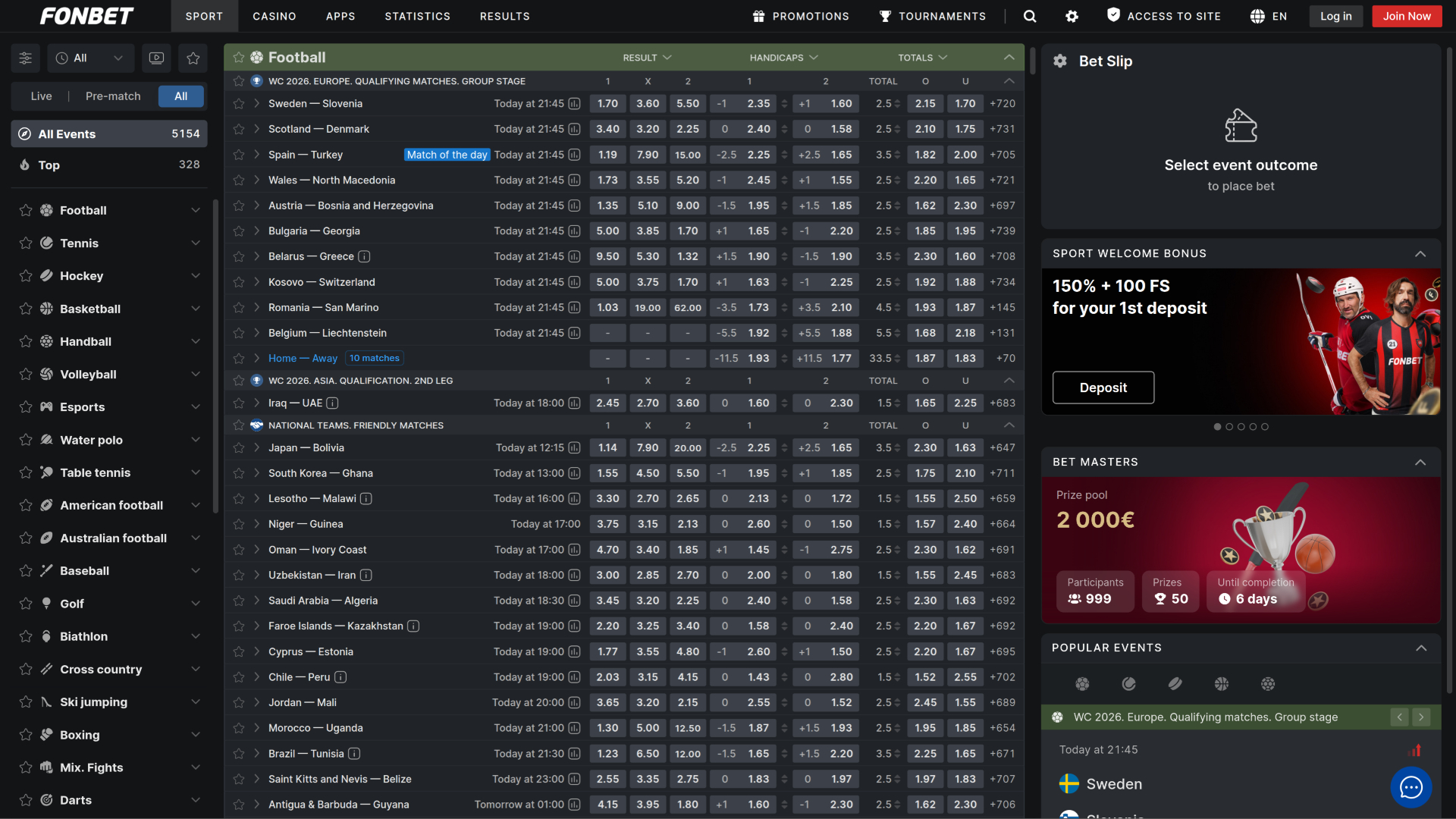Click the statistics bar-chart icon beside Spain — Turkey
Viewport: 1456px width, 819px height.
(x=576, y=155)
